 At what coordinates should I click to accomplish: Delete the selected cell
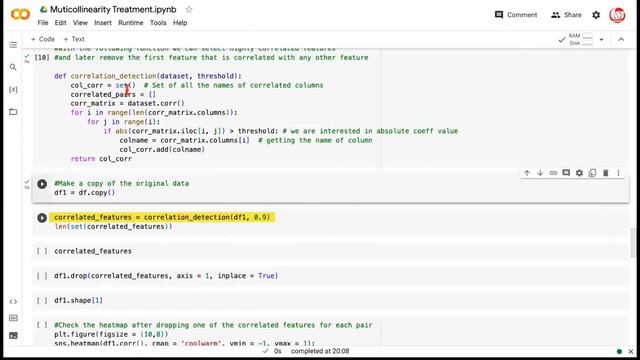point(606,173)
